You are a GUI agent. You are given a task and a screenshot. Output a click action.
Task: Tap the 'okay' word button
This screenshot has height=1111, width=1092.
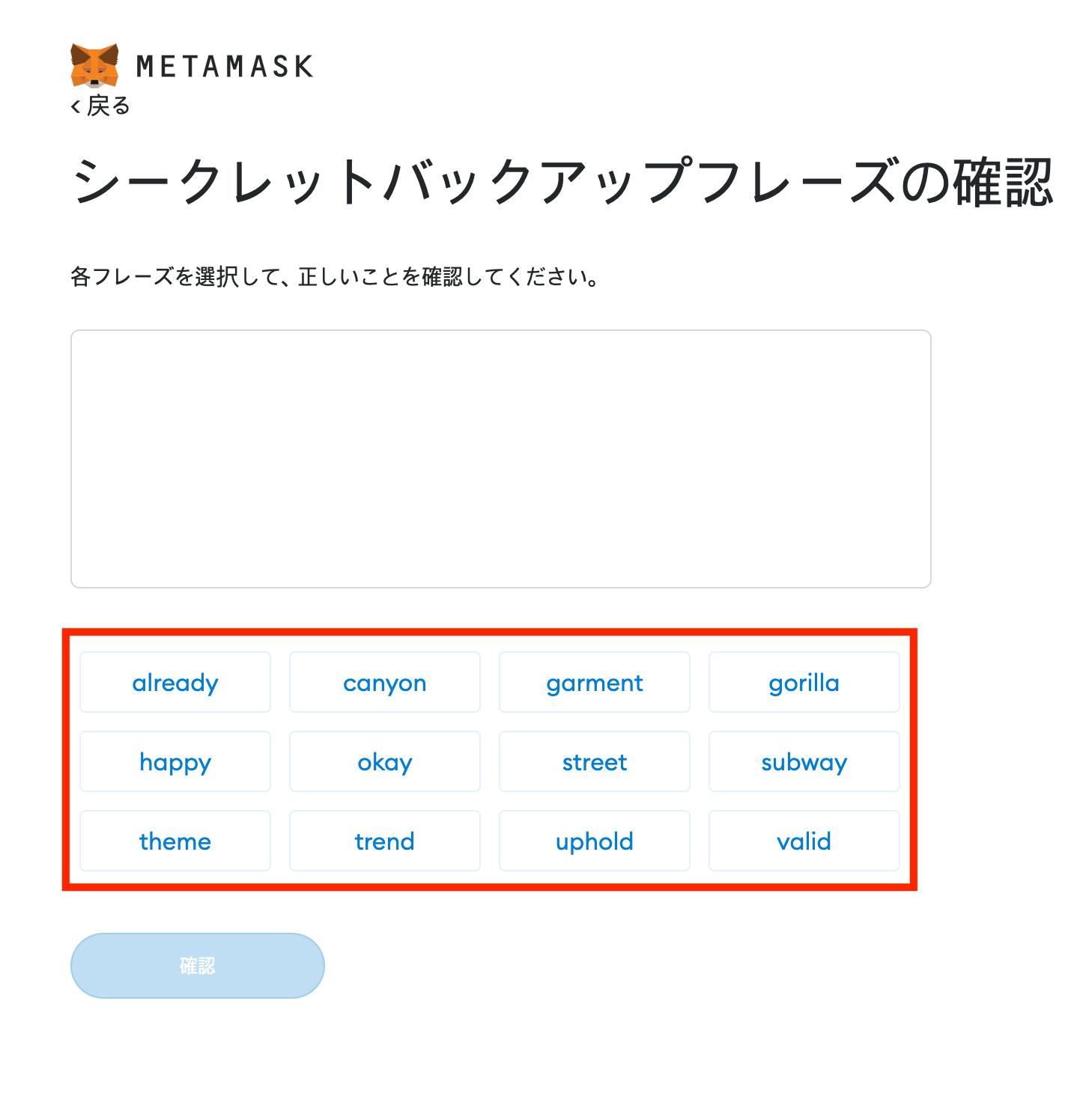[385, 761]
